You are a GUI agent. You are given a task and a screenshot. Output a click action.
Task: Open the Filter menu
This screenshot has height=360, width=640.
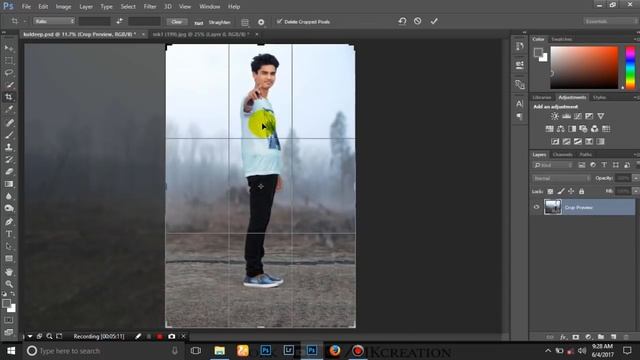pyautogui.click(x=150, y=7)
